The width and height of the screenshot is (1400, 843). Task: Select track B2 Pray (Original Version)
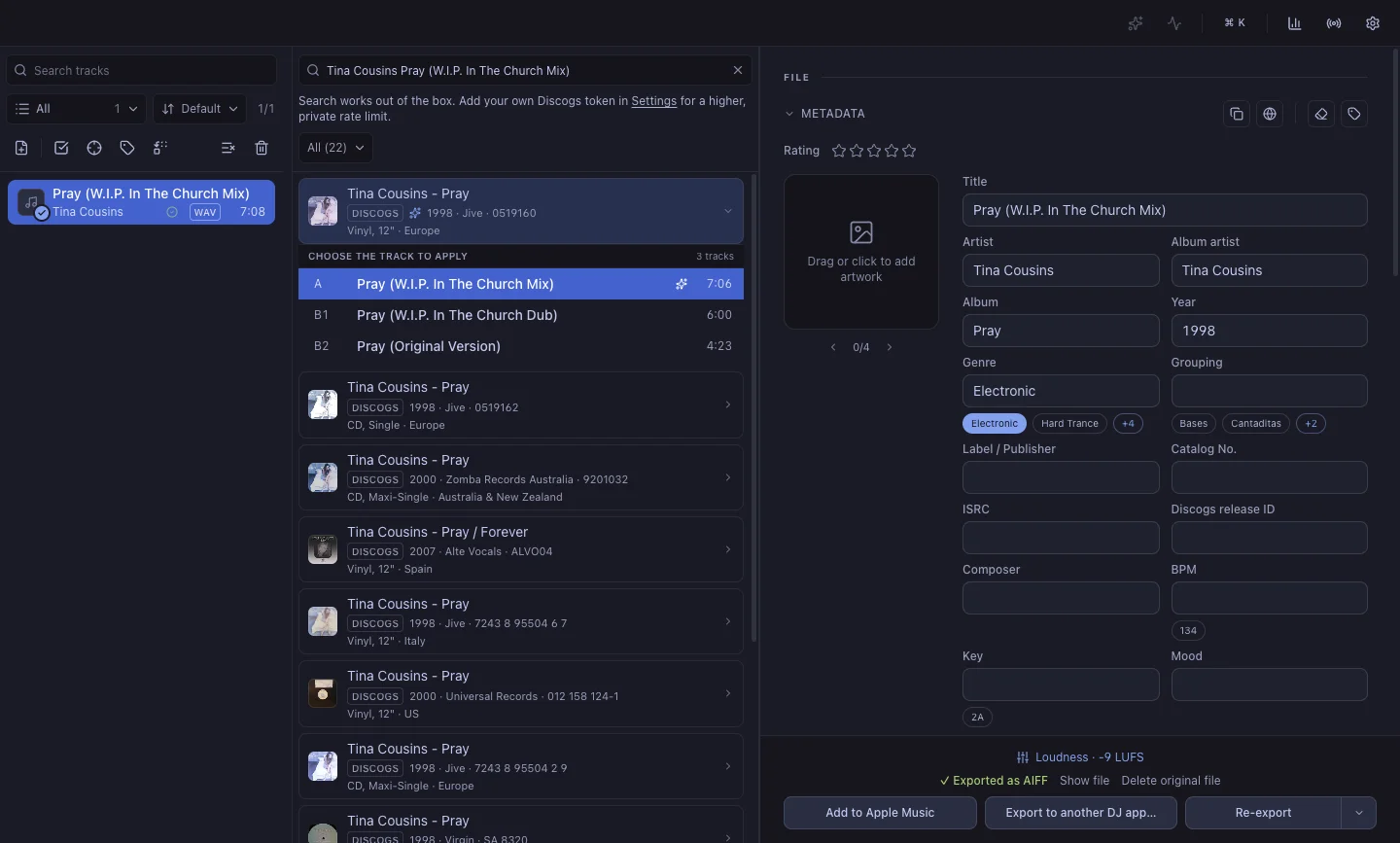(521, 346)
